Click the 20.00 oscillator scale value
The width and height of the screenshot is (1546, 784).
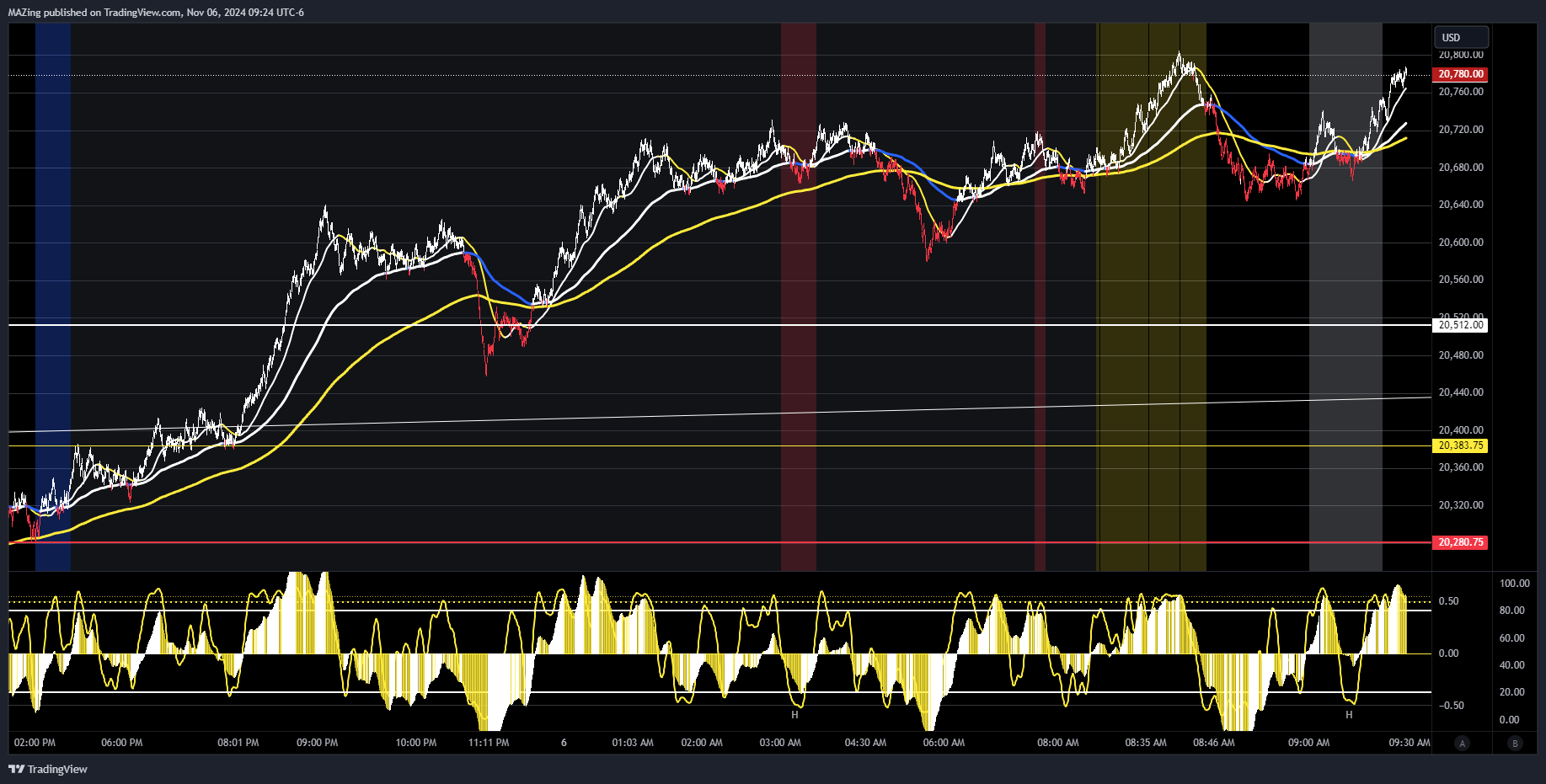[x=1511, y=692]
